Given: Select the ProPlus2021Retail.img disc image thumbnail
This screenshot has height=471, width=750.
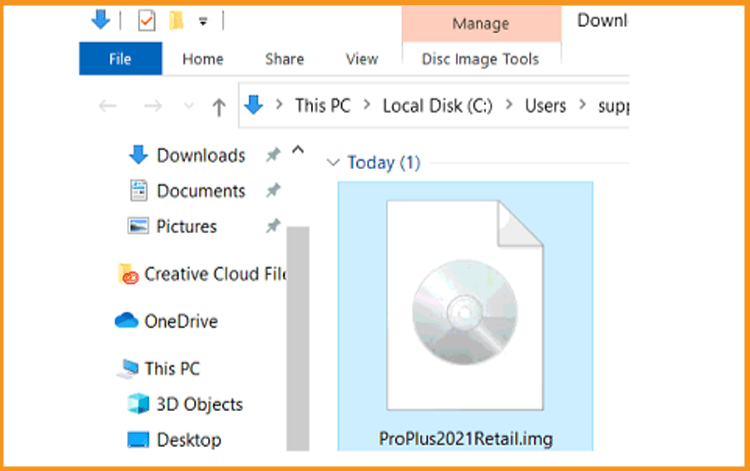Looking at the screenshot, I should (465, 306).
